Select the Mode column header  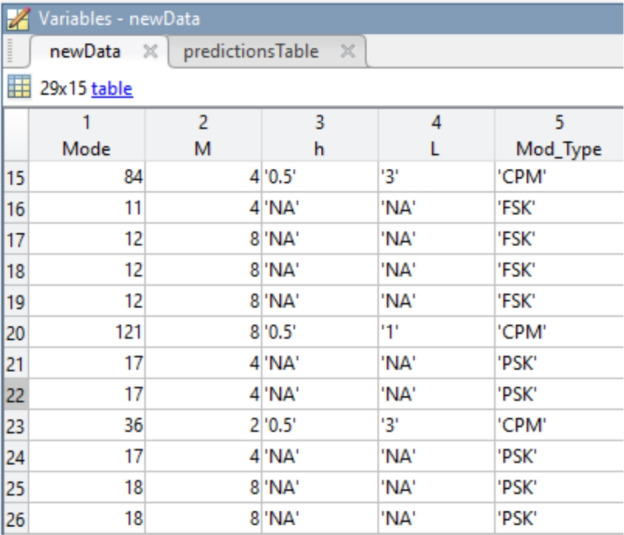coord(86,136)
